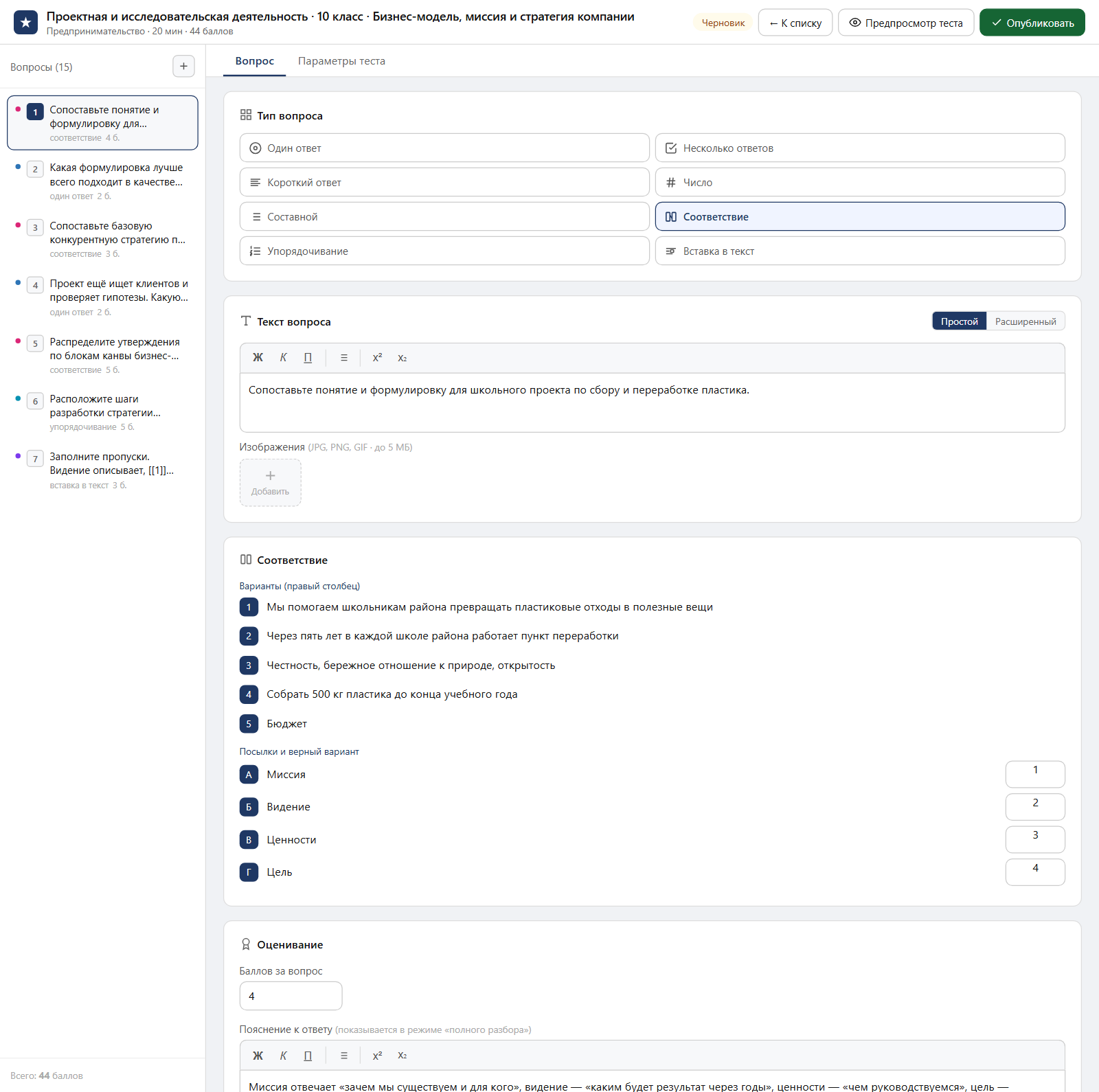Image resolution: width=1099 pixels, height=1092 pixels.
Task: Open the matching answer box for Миссия
Action: click(x=1035, y=774)
